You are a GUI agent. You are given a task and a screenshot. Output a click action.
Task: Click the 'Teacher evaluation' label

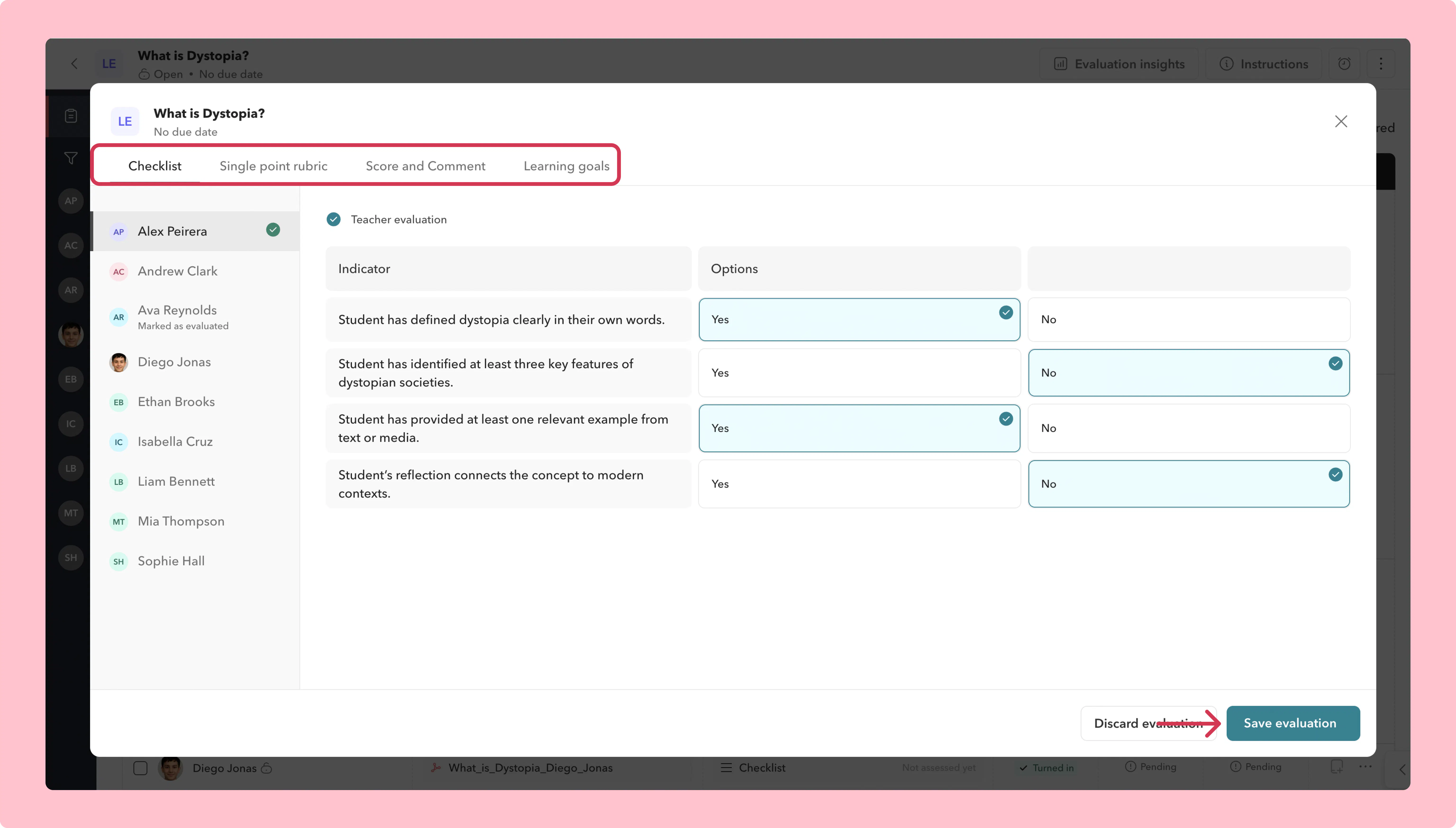coord(399,220)
